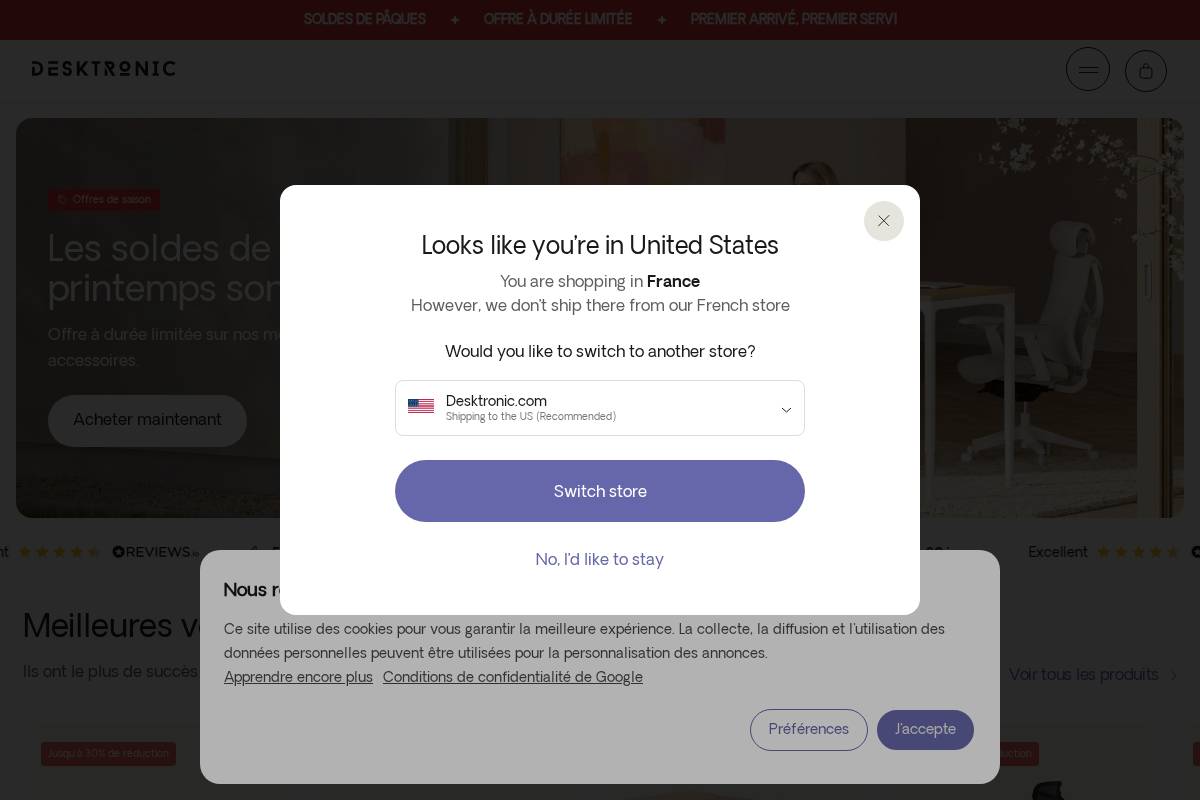Click the Desktronic logo
1200x800 pixels.
coord(103,69)
